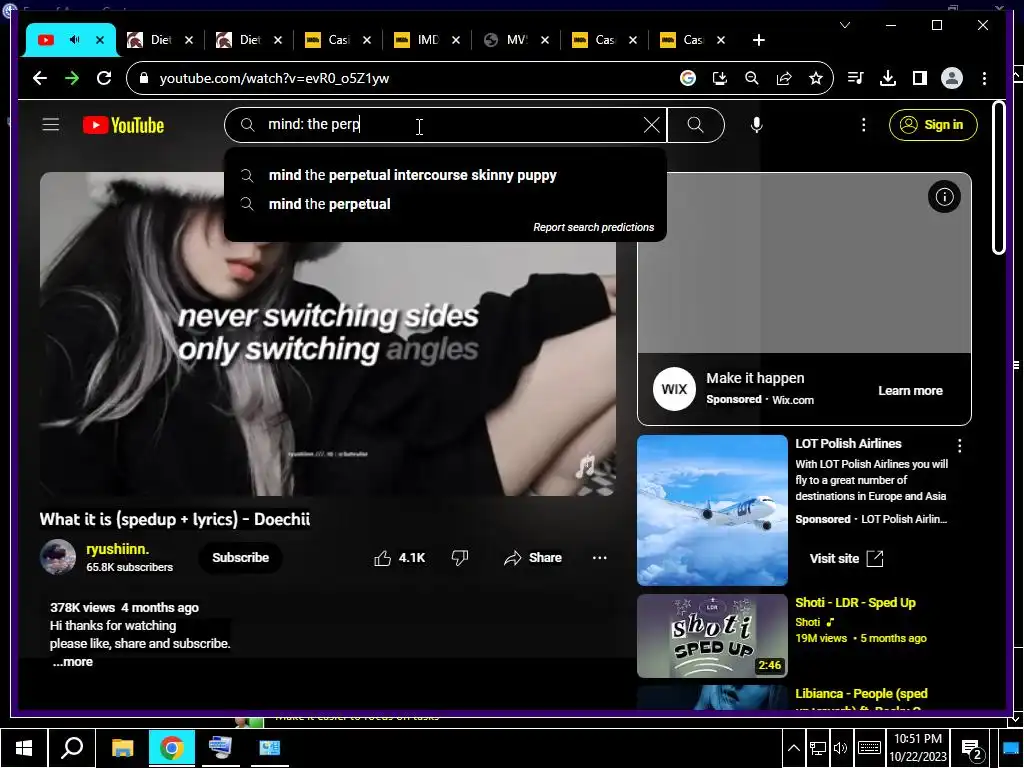The height and width of the screenshot is (768, 1024).
Task: Bookmark this page with star
Action: pyautogui.click(x=816, y=78)
